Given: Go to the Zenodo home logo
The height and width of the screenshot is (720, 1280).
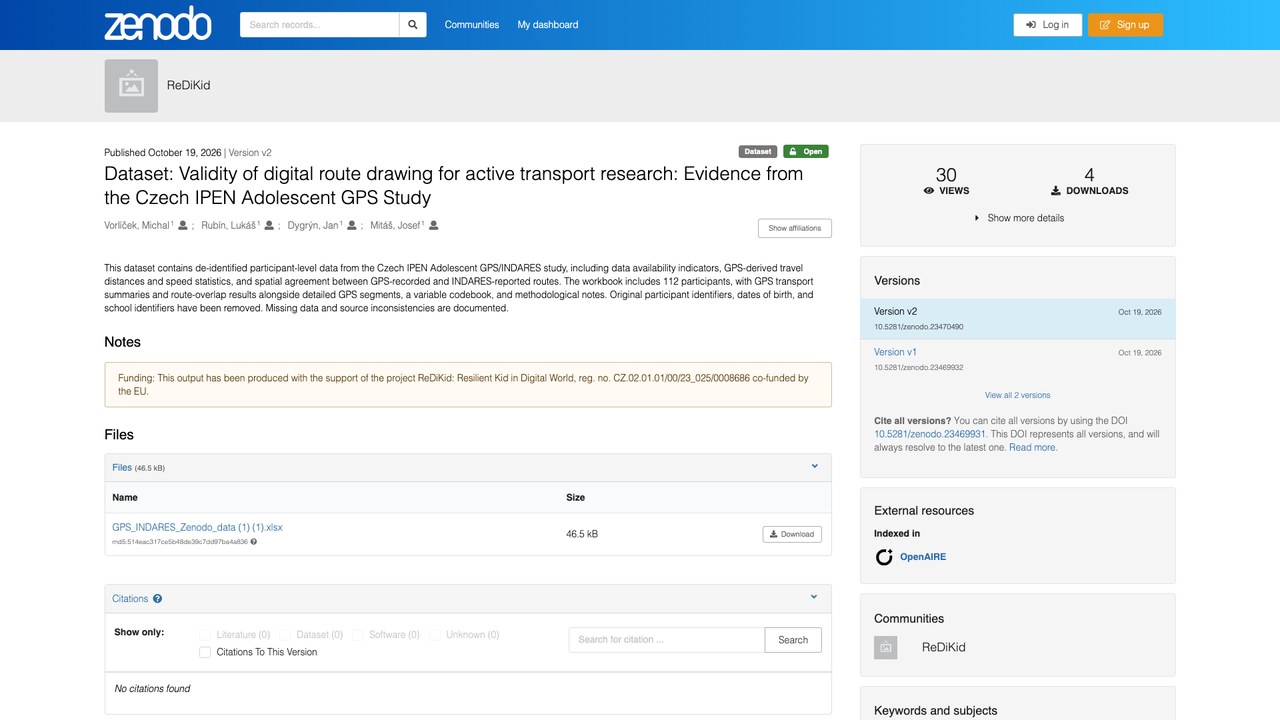Looking at the screenshot, I should [x=158, y=24].
